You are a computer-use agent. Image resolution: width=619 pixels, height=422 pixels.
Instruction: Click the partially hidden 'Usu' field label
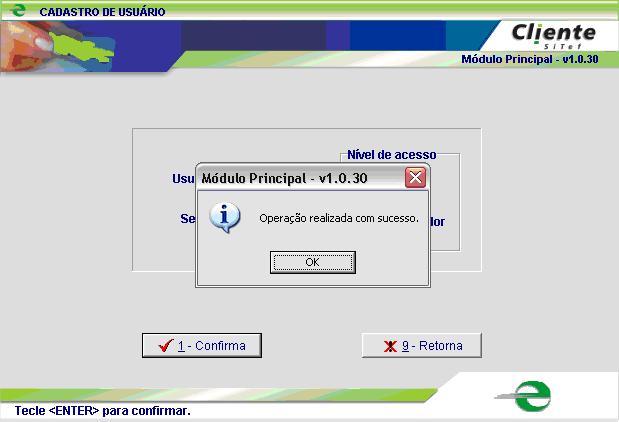point(183,179)
